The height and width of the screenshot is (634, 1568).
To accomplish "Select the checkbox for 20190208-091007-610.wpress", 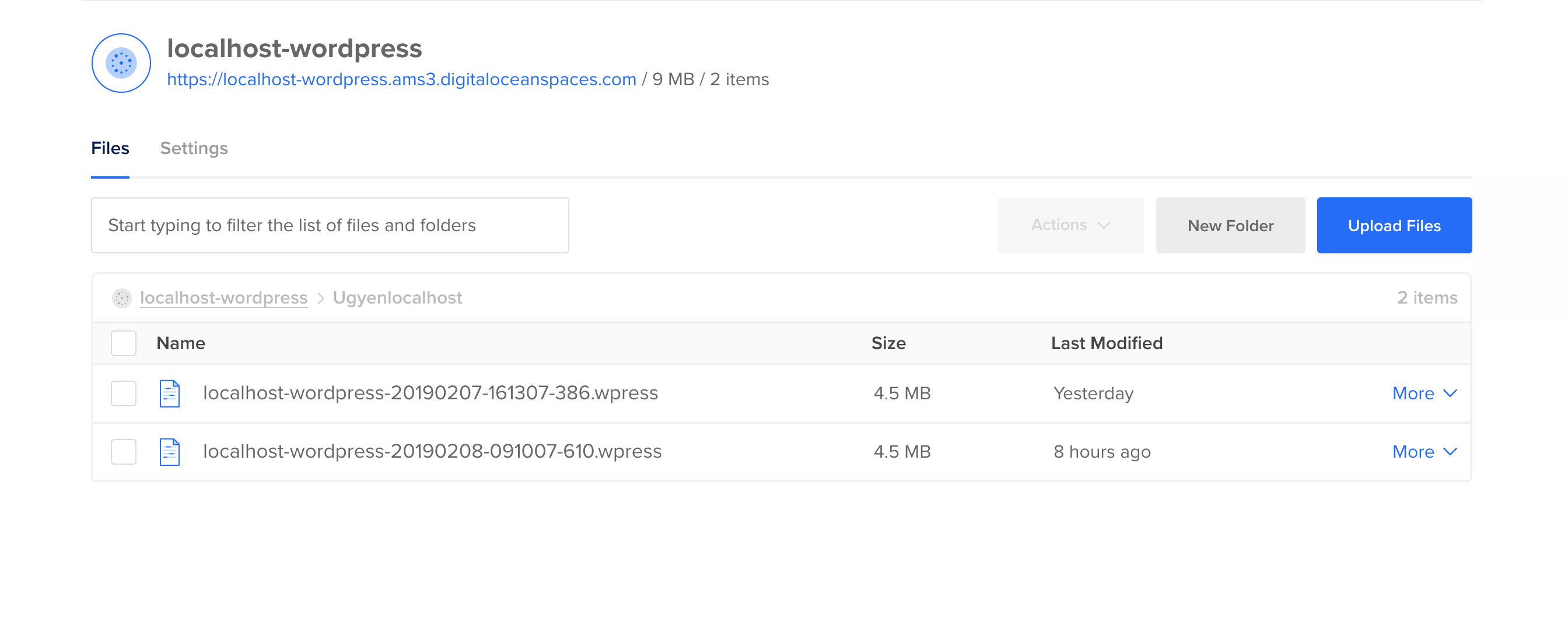I will (x=124, y=452).
